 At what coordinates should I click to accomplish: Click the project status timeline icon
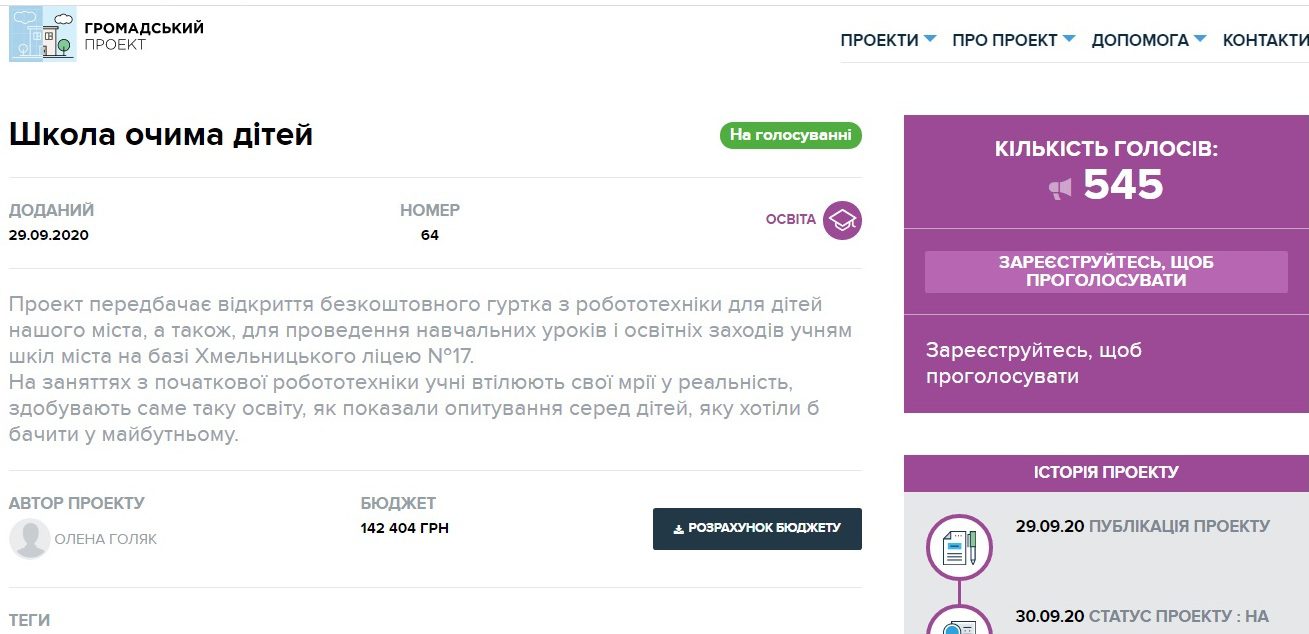pyautogui.click(x=959, y=624)
